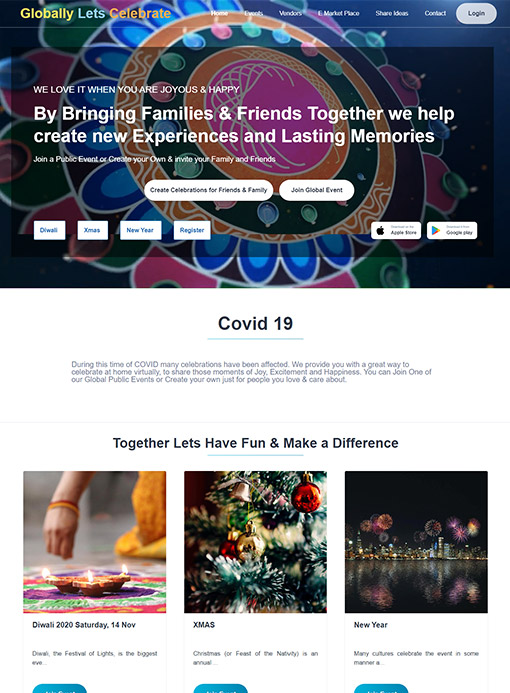Open the Vendors page

290,13
